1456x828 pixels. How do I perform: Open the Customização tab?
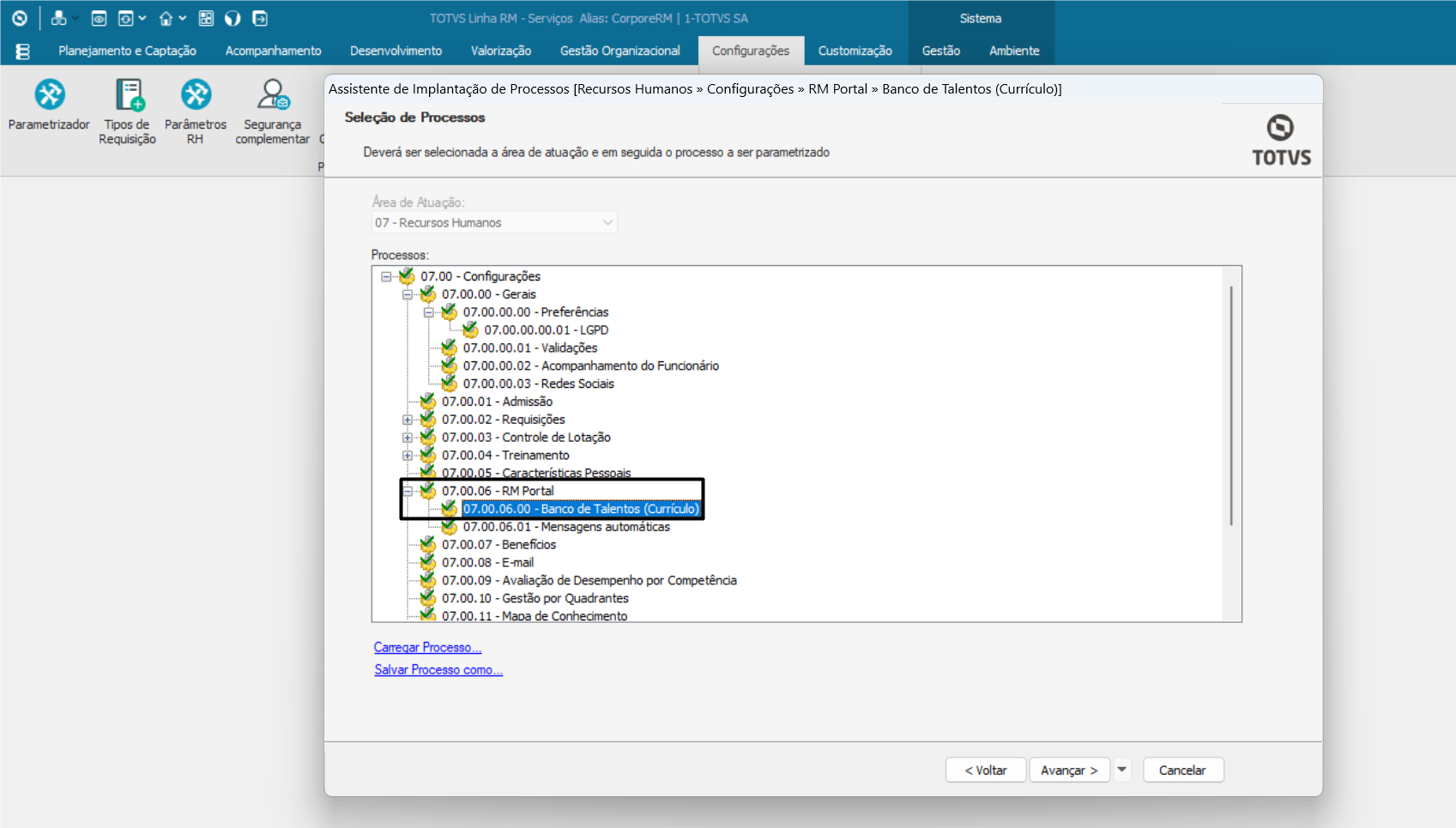(855, 51)
